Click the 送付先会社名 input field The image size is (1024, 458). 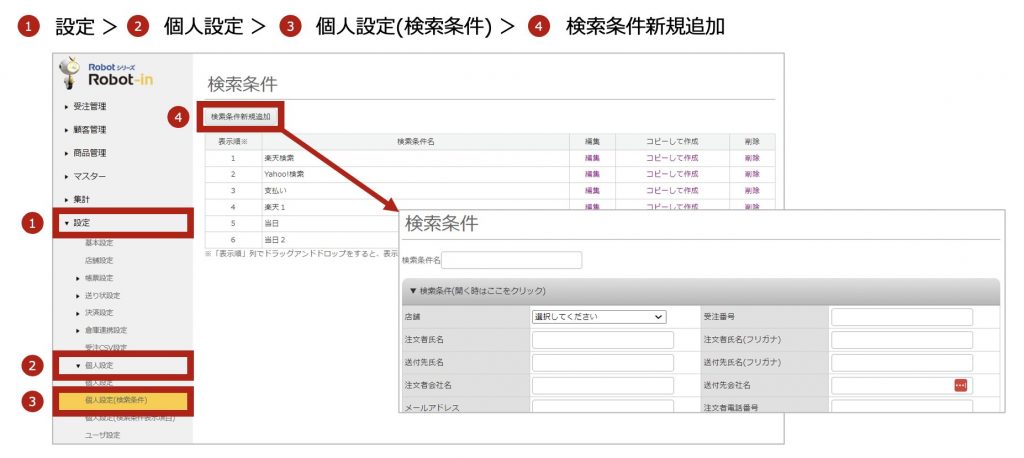(902, 385)
